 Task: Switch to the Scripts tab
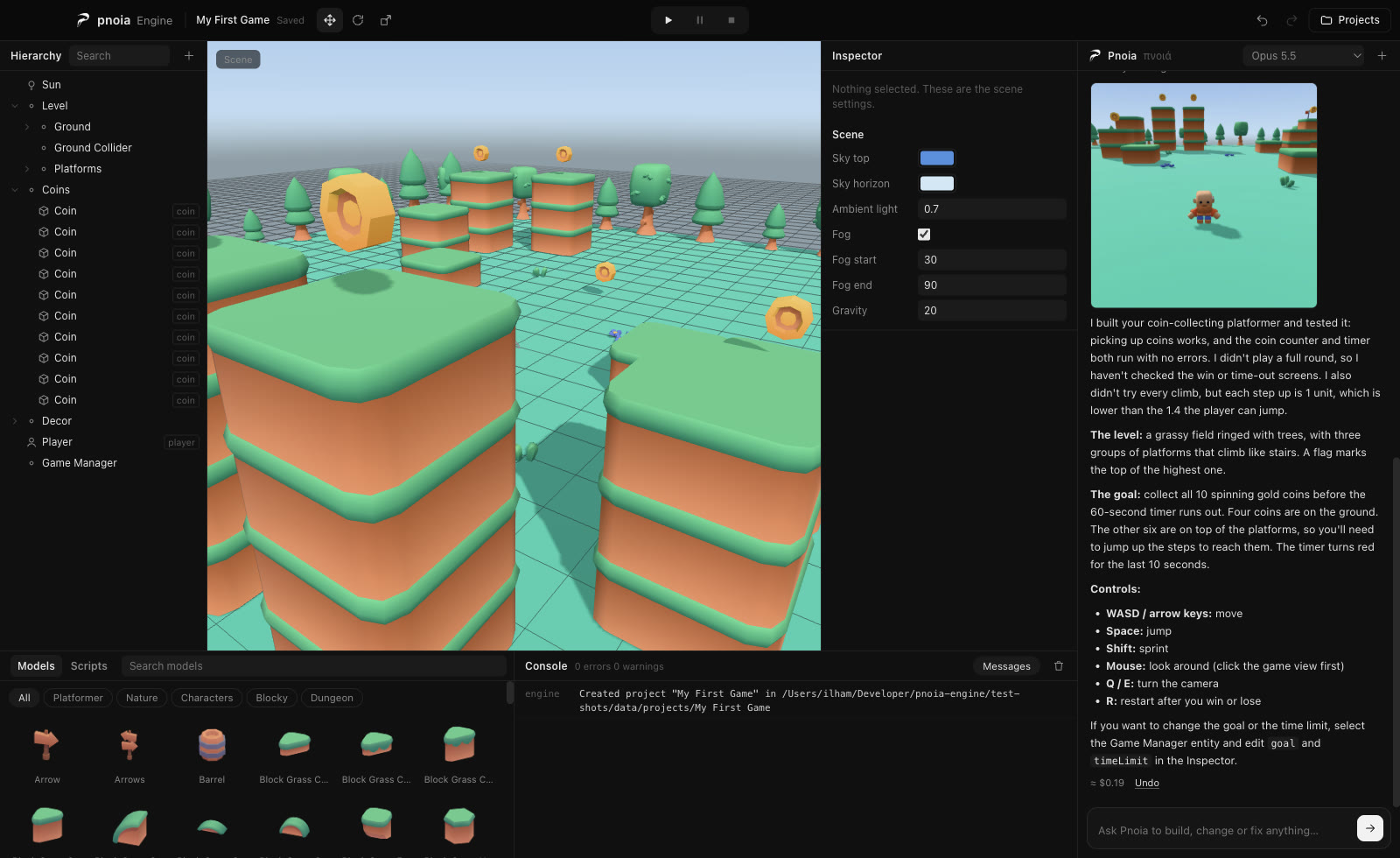click(89, 666)
